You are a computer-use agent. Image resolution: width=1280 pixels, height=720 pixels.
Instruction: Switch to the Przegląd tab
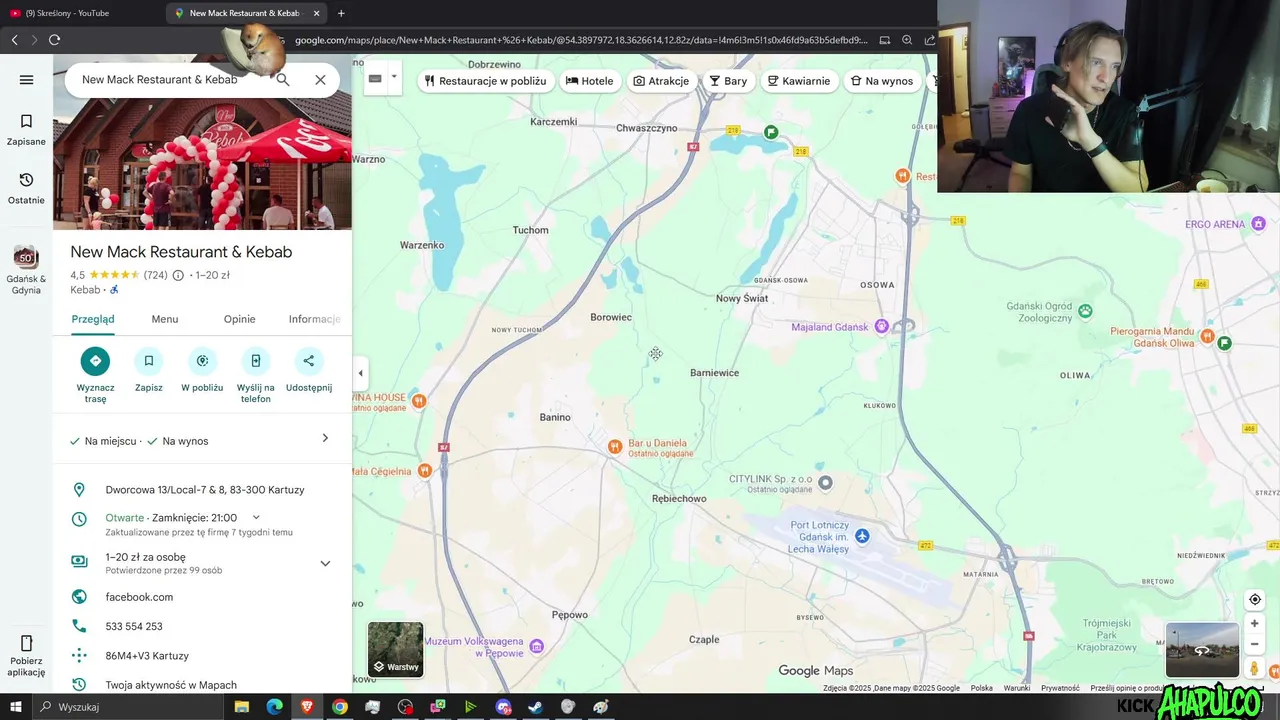93,319
